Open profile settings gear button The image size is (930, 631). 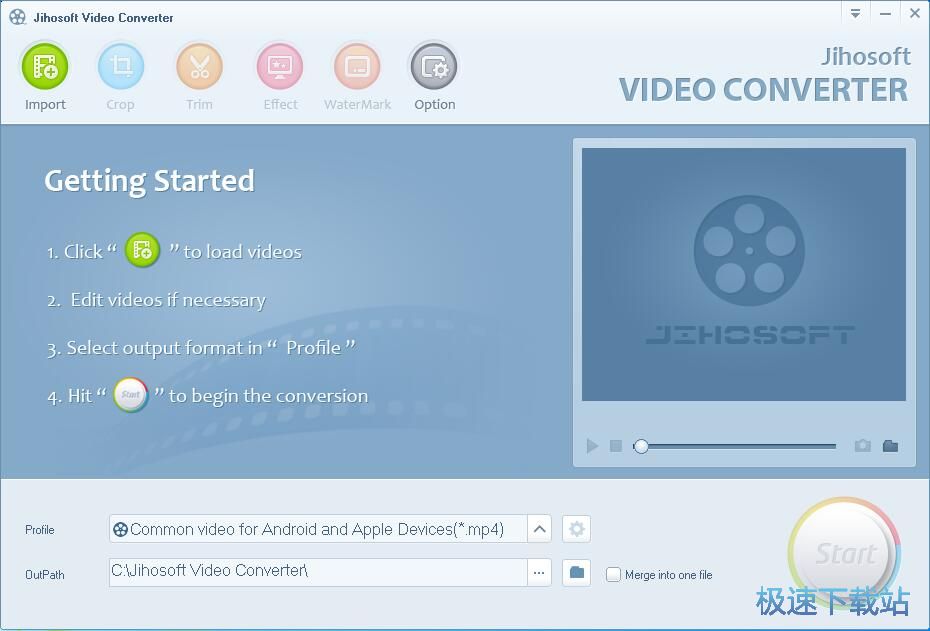pyautogui.click(x=577, y=529)
